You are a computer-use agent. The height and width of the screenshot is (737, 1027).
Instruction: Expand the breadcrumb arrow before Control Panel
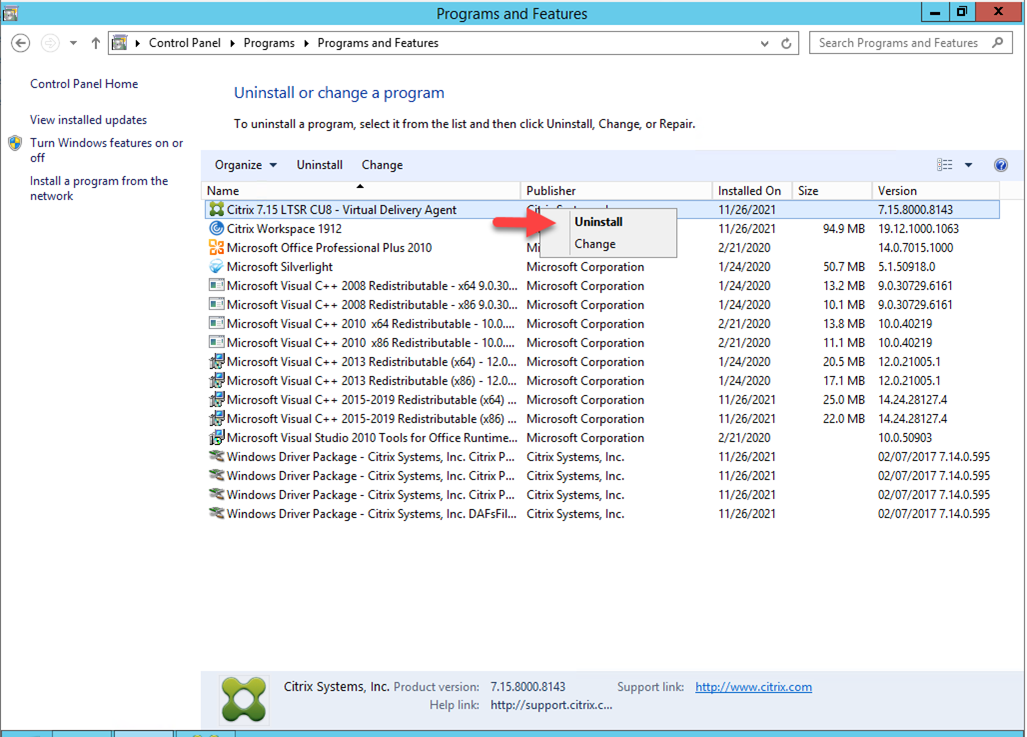[138, 43]
